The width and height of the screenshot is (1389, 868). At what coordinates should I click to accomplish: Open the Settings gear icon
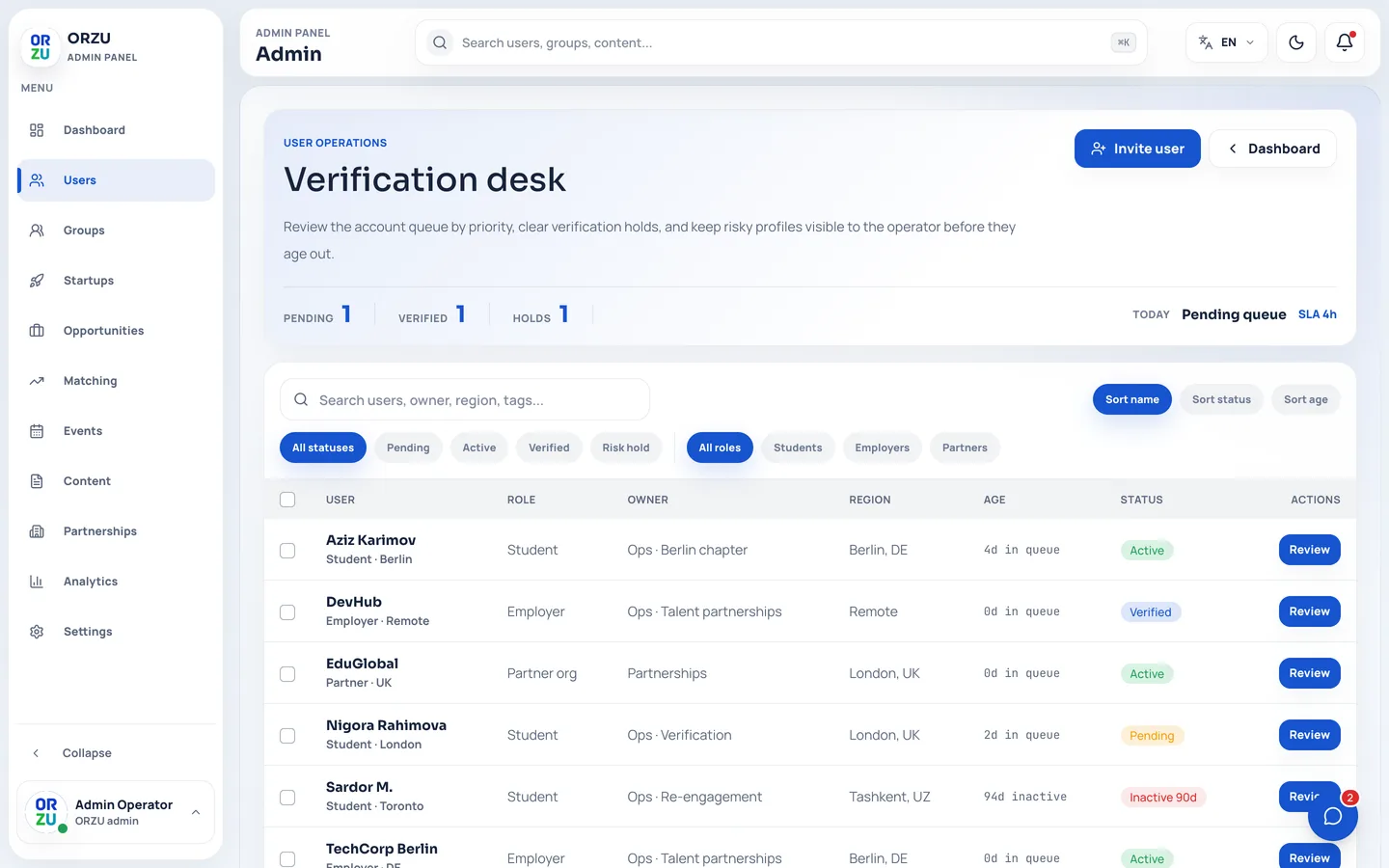[x=37, y=632]
